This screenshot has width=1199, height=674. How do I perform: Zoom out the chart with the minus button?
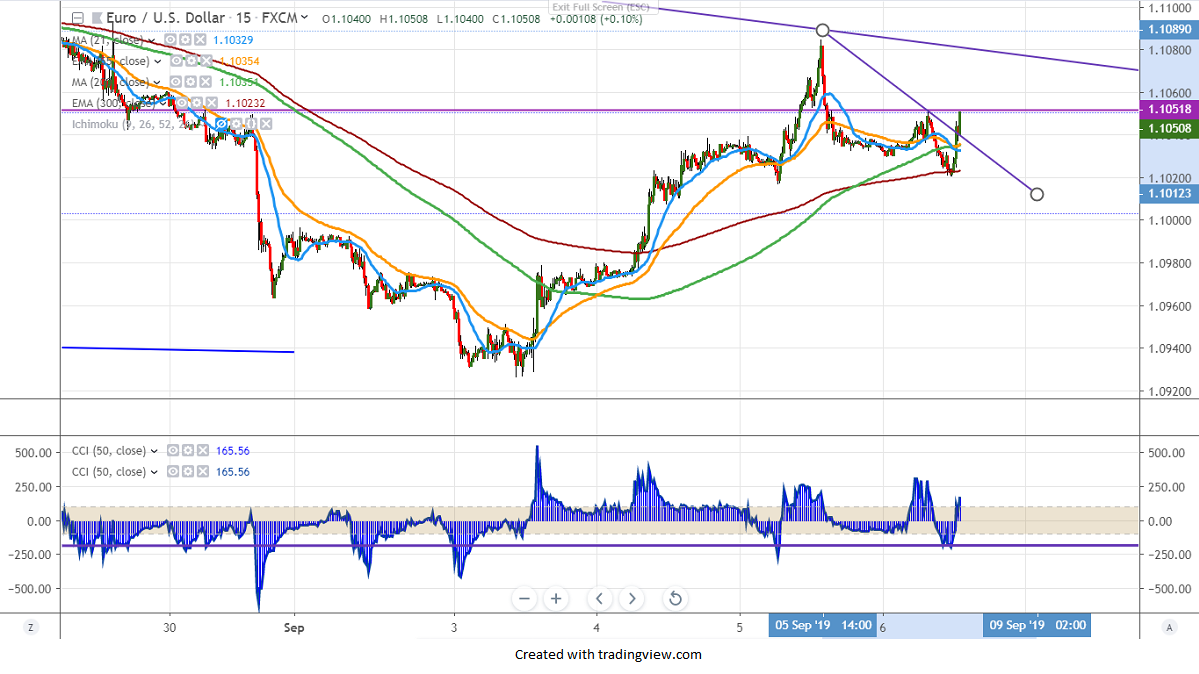coord(524,599)
